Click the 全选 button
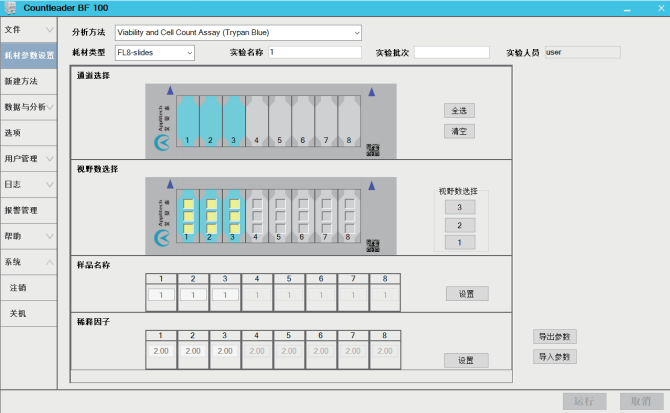The height and width of the screenshot is (413, 670). tap(460, 110)
